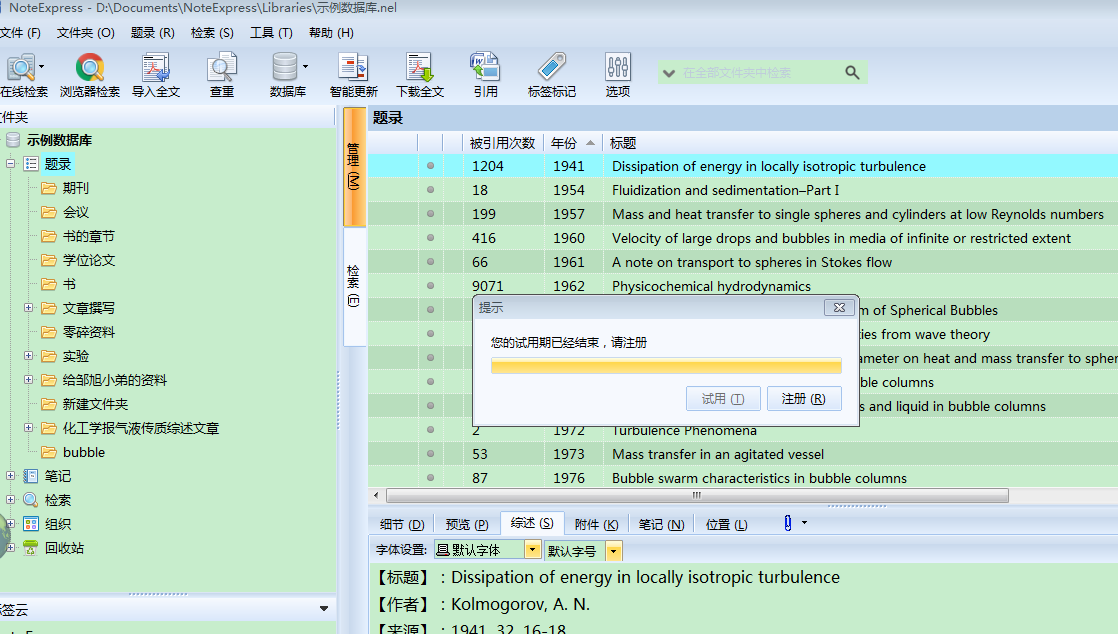1118x634 pixels.
Task: Sort by 被引用次数 column header
Action: click(502, 143)
